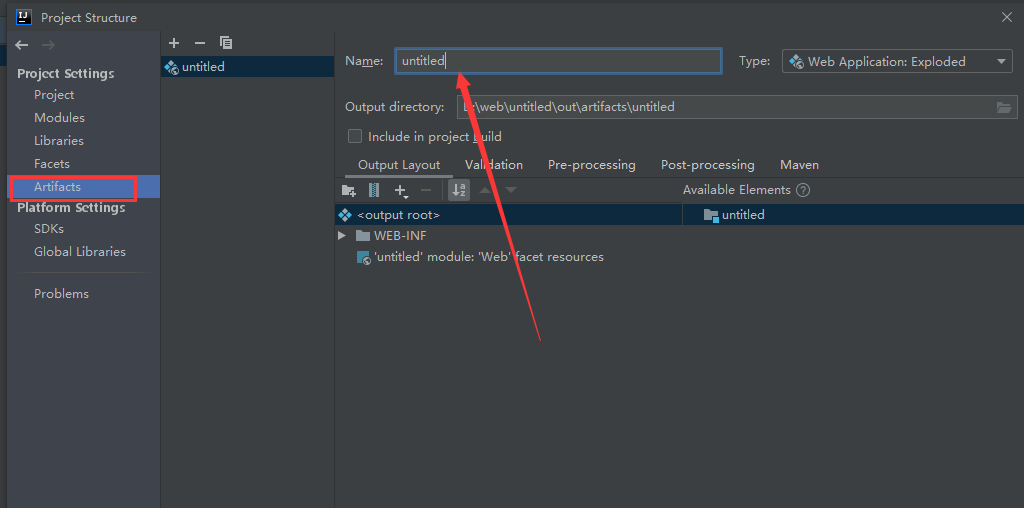Create archive in output layout
The width and height of the screenshot is (1024, 508).
tap(374, 190)
